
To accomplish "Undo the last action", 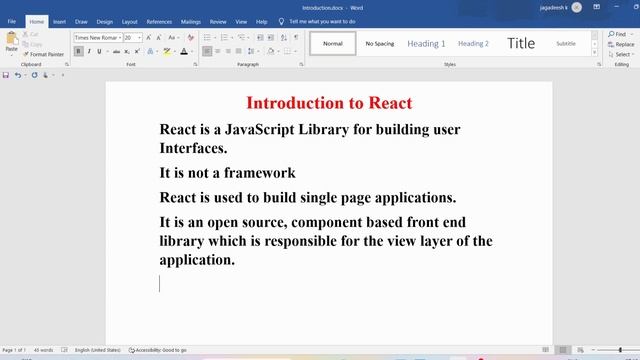I will tap(18, 75).
